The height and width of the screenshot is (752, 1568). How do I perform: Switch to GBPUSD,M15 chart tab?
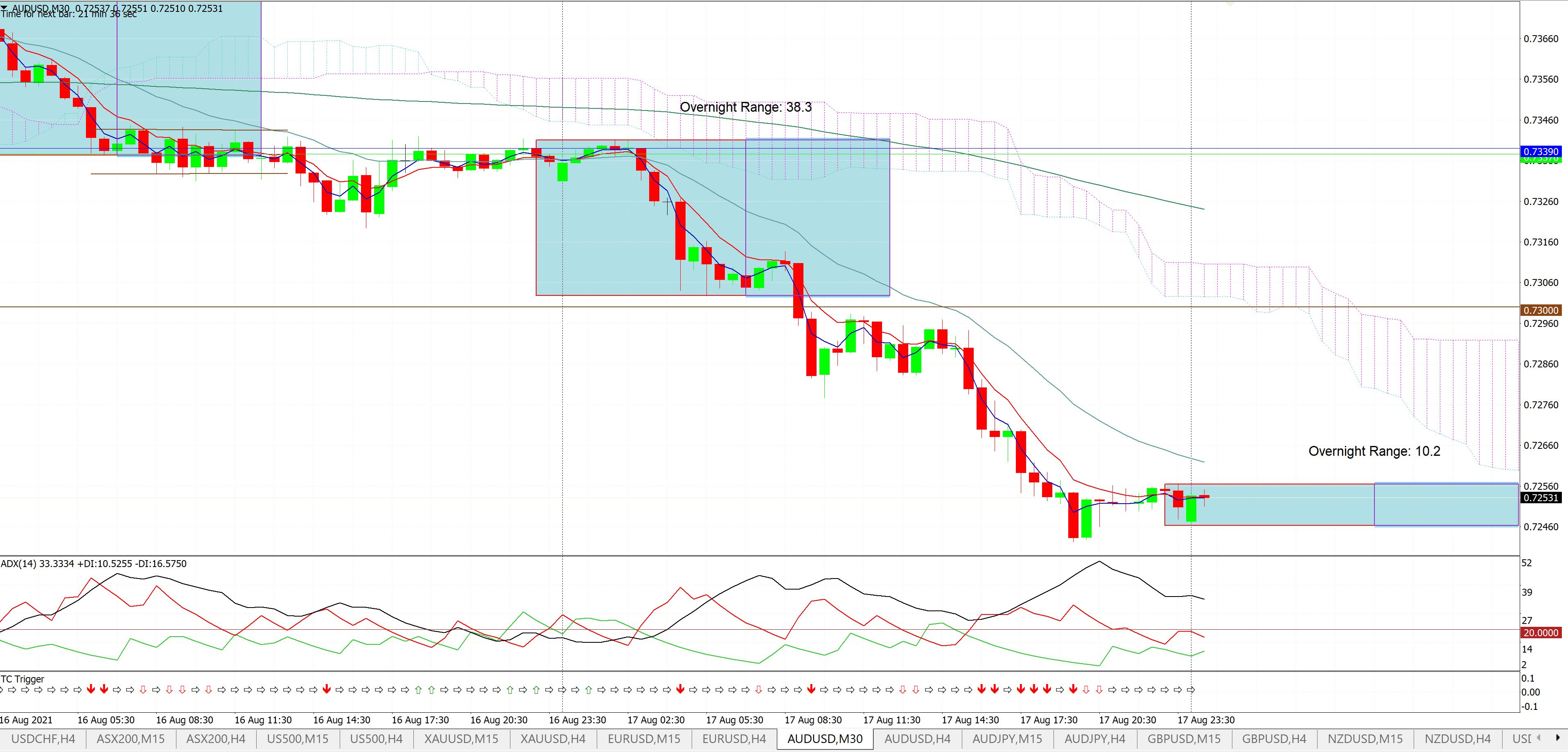tap(1184, 738)
